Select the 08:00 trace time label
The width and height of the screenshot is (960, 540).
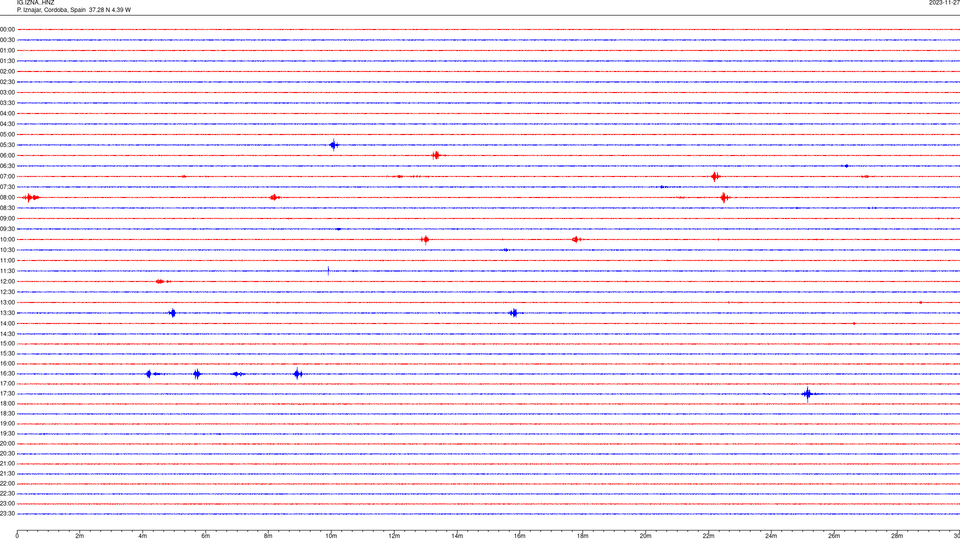coord(7,198)
